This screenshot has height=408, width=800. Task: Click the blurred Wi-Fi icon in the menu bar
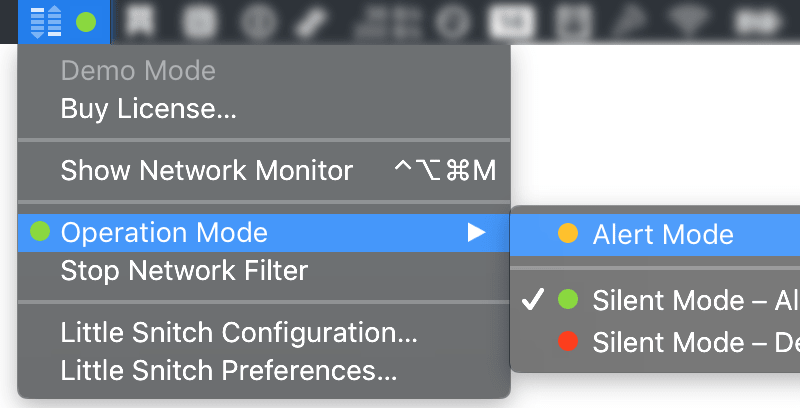click(x=687, y=21)
